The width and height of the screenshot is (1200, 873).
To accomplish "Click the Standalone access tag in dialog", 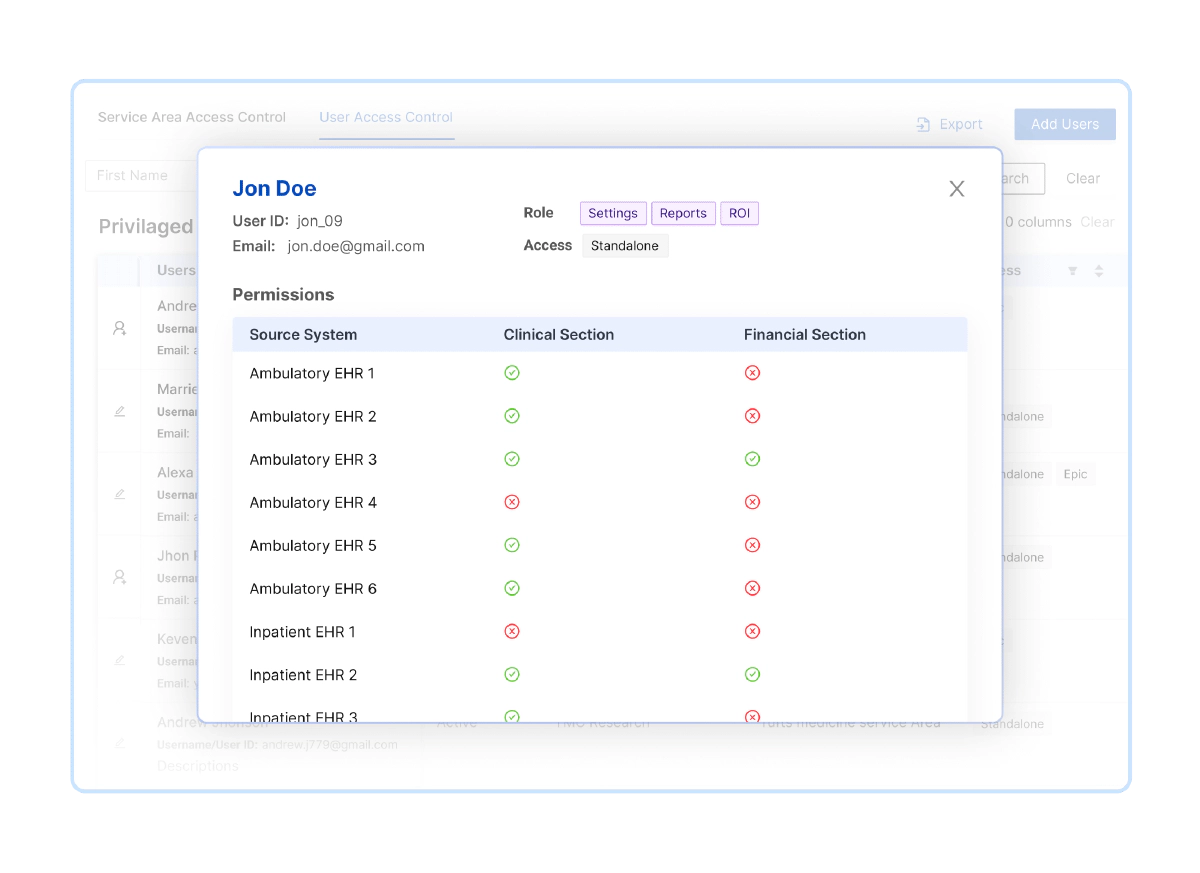I will (x=625, y=246).
